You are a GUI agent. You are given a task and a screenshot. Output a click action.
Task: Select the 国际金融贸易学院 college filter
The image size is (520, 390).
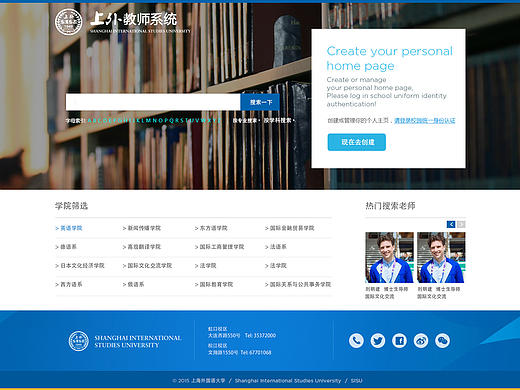tap(290, 228)
